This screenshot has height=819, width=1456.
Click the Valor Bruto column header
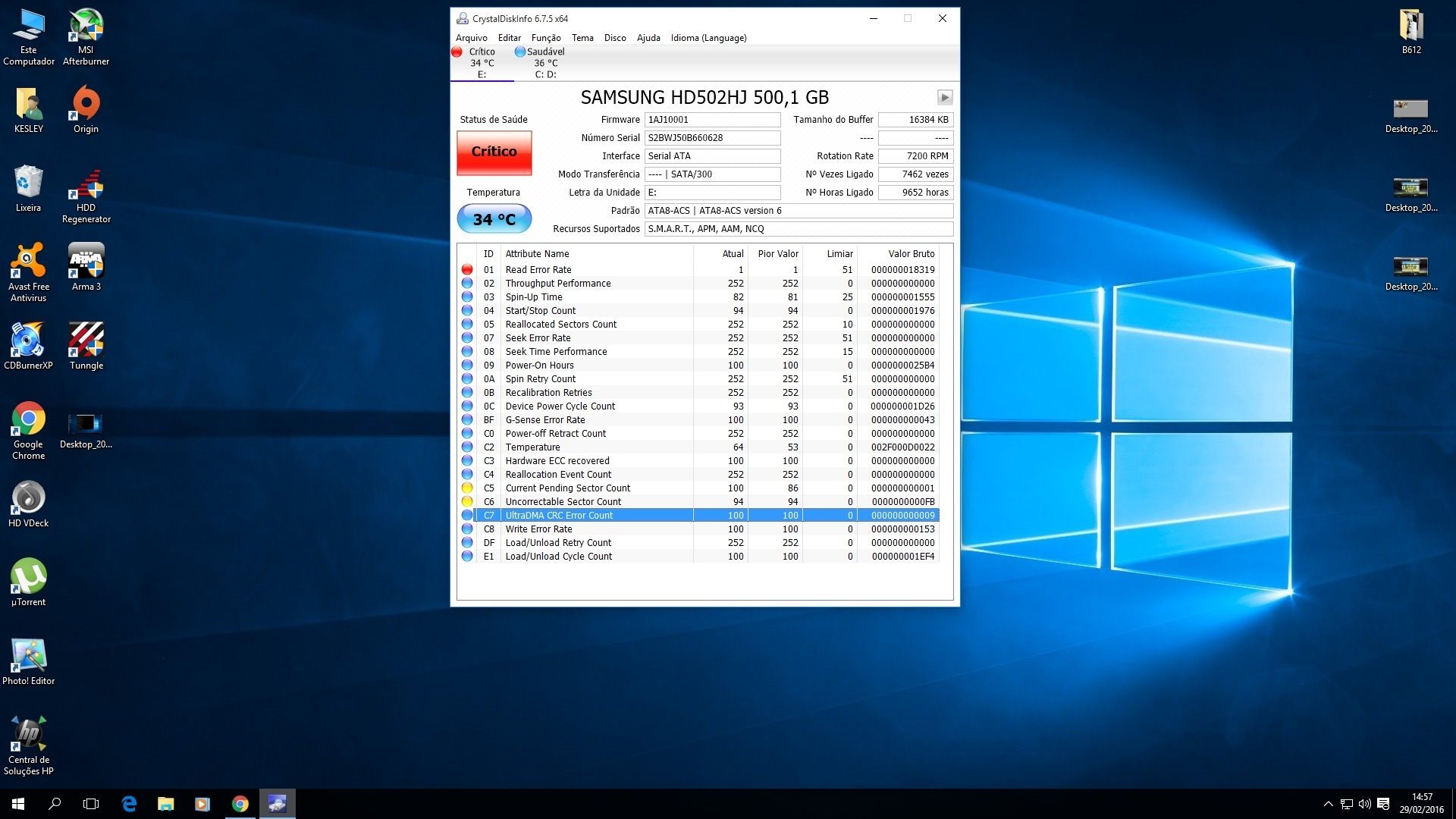pos(898,254)
